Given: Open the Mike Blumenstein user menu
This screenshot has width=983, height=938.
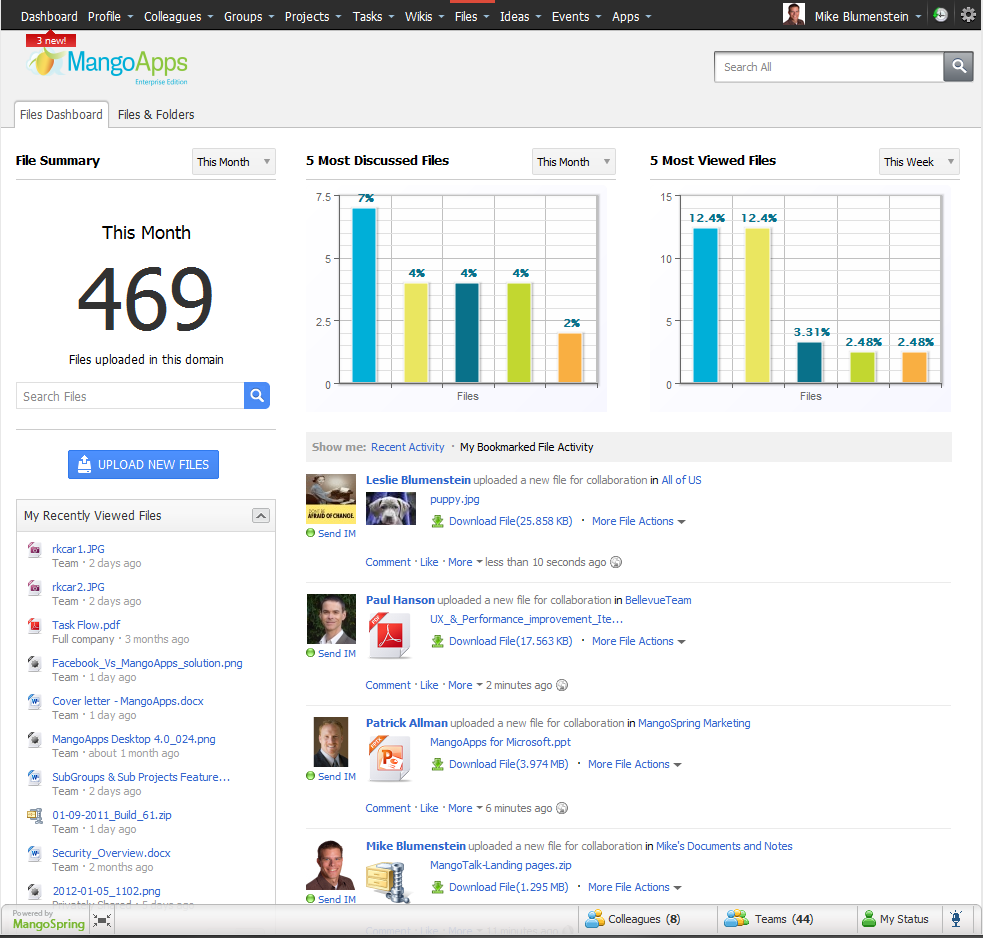Looking at the screenshot, I should click(x=868, y=16).
